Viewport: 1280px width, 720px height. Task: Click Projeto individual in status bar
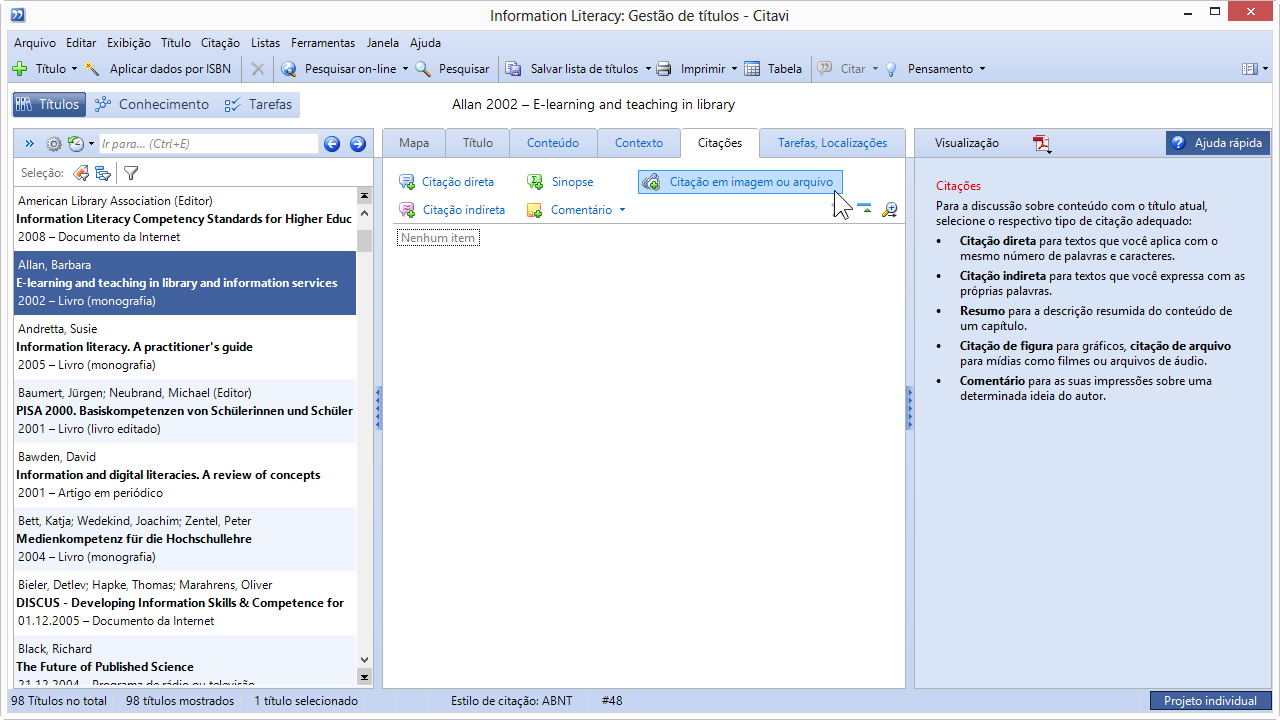[1210, 701]
